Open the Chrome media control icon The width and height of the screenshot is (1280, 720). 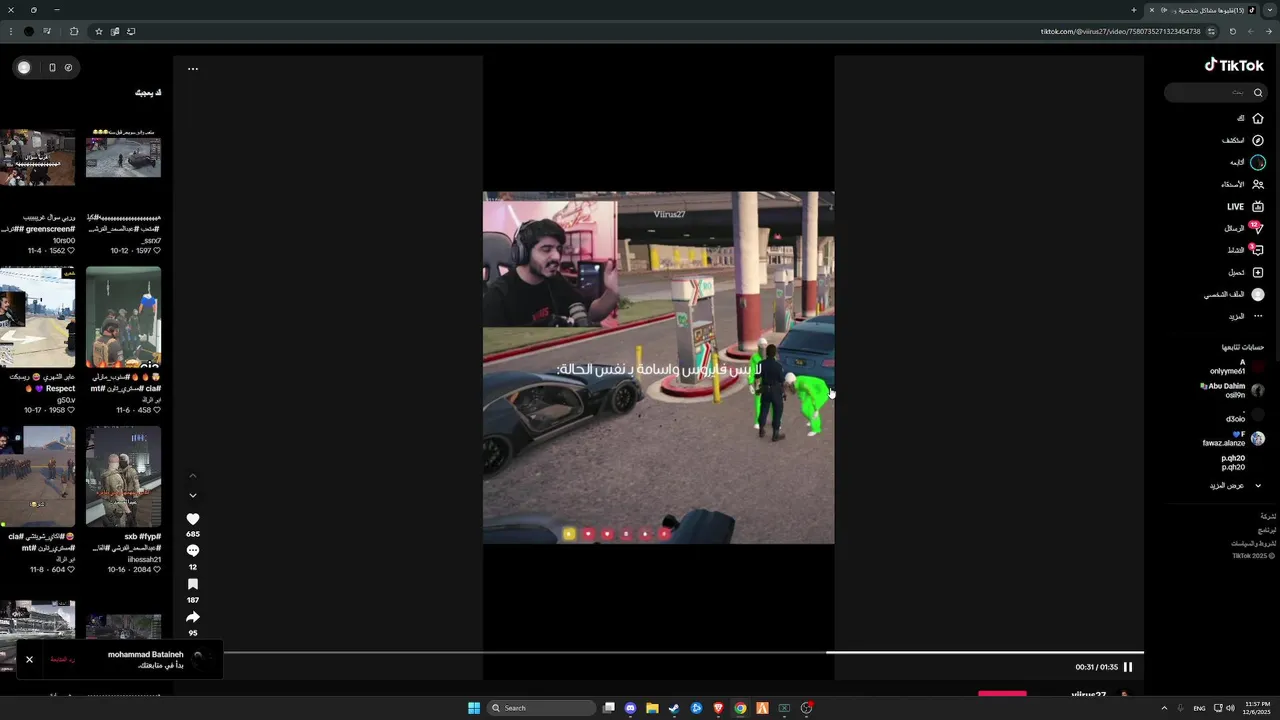click(x=47, y=31)
